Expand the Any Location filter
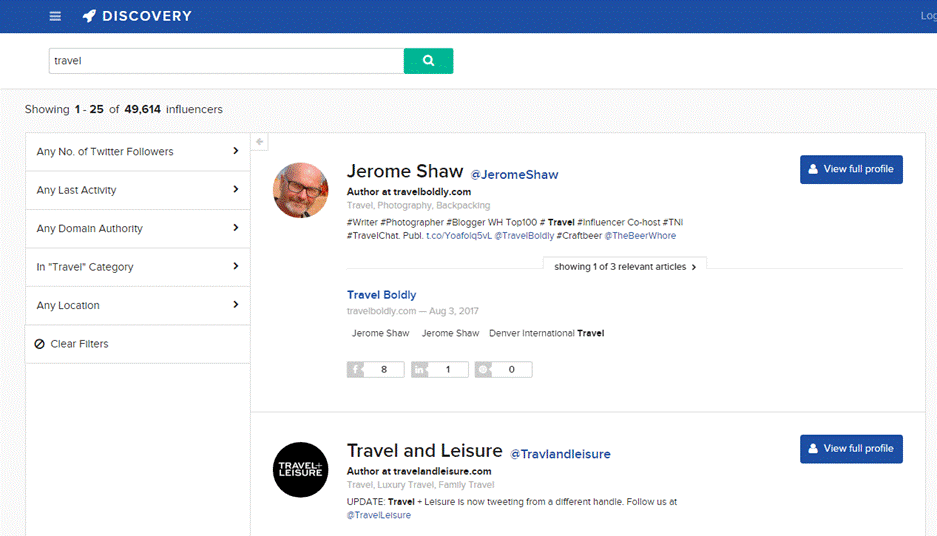 [x=137, y=306]
